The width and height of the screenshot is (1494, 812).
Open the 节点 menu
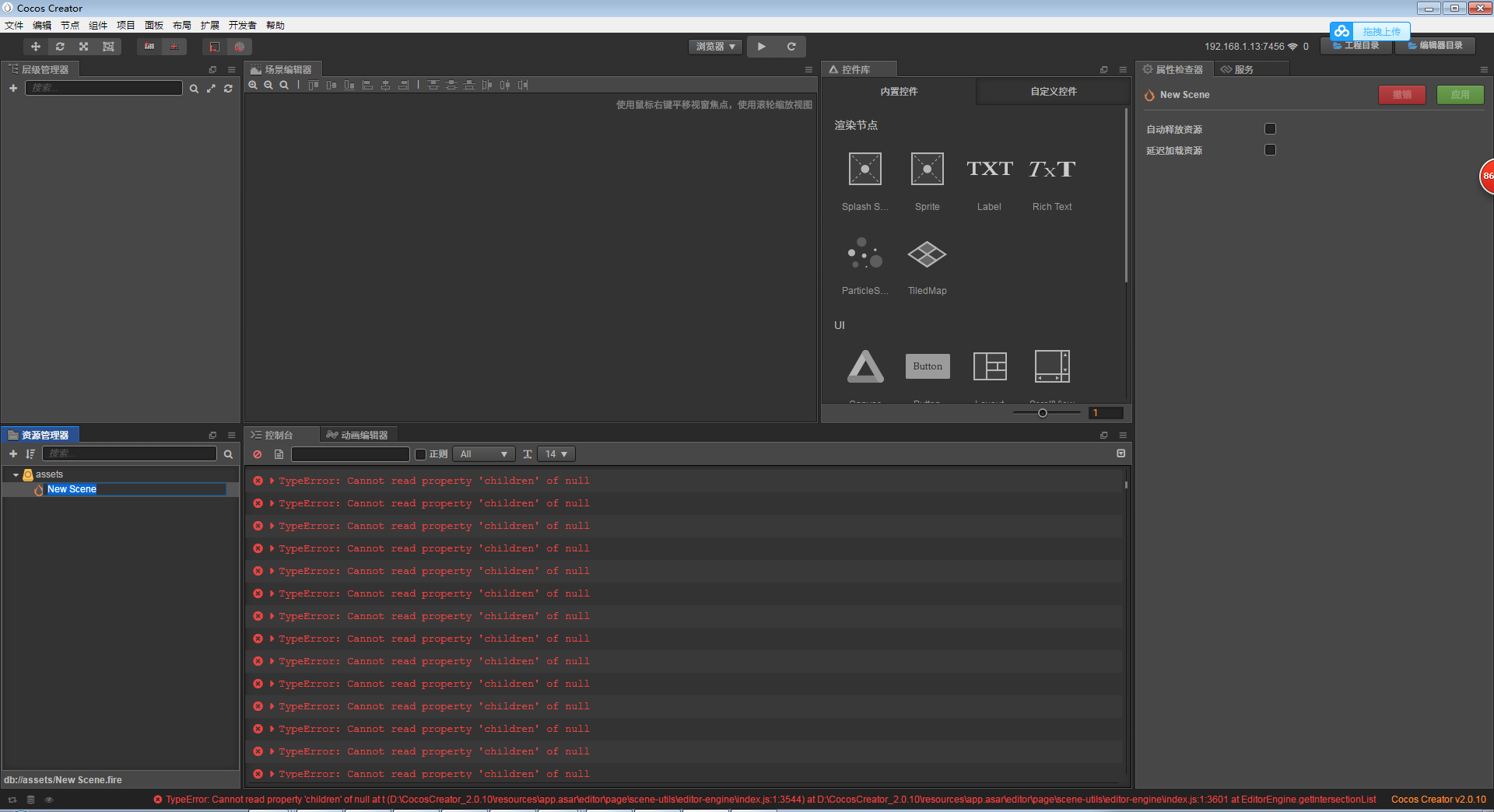pyautogui.click(x=70, y=26)
